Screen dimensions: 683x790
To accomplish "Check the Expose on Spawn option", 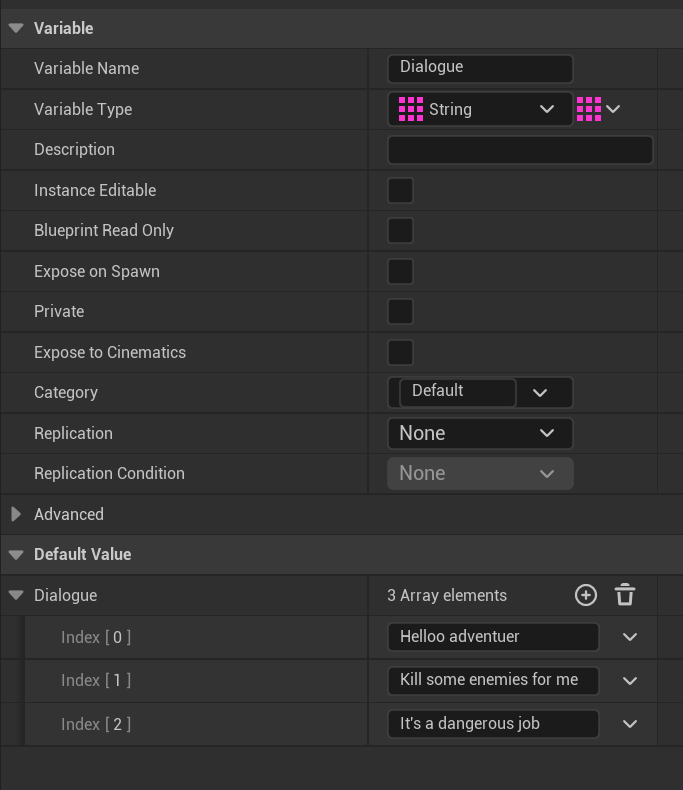I will click(400, 271).
